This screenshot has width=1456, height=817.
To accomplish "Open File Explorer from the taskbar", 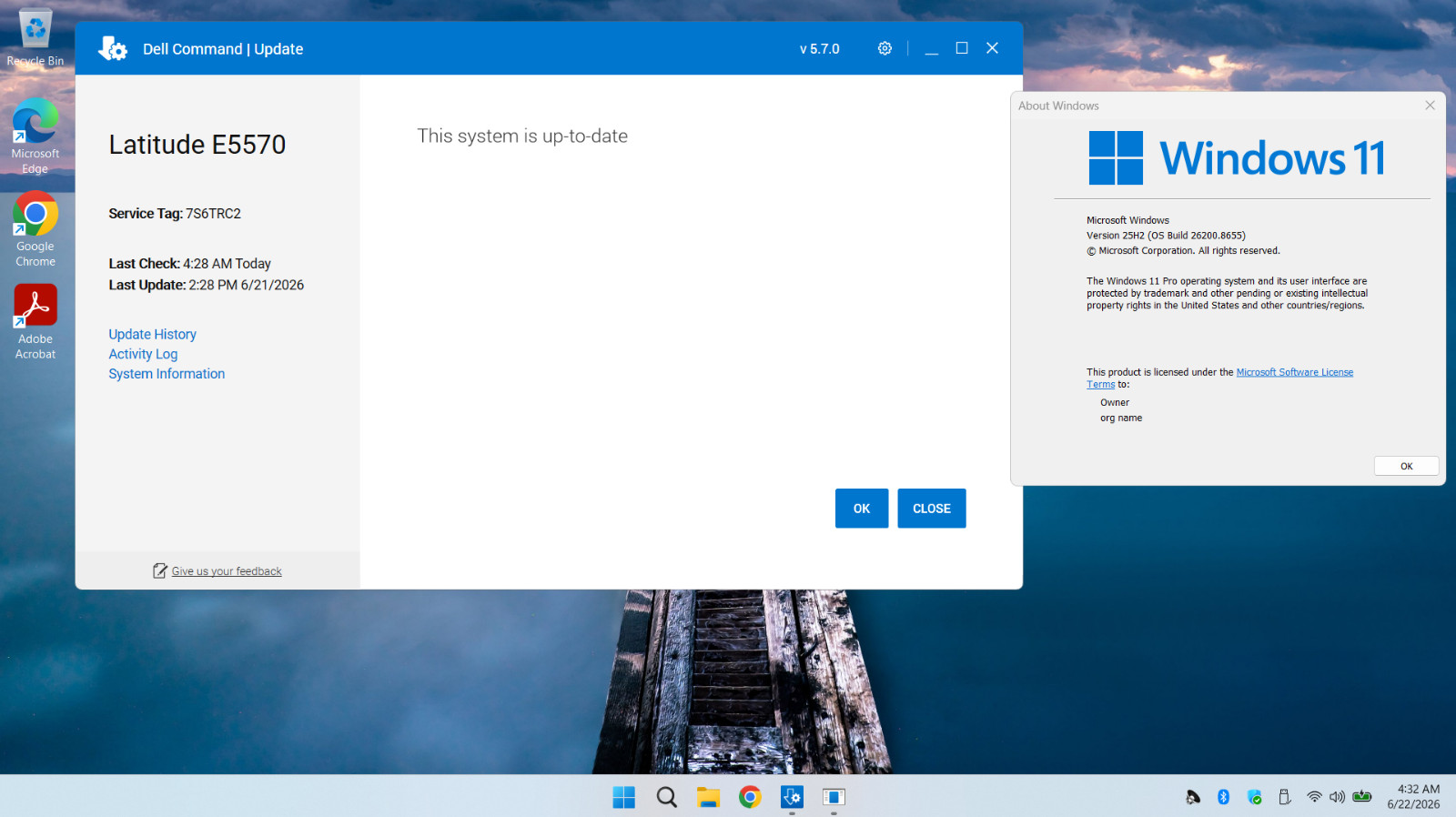I will (x=708, y=797).
